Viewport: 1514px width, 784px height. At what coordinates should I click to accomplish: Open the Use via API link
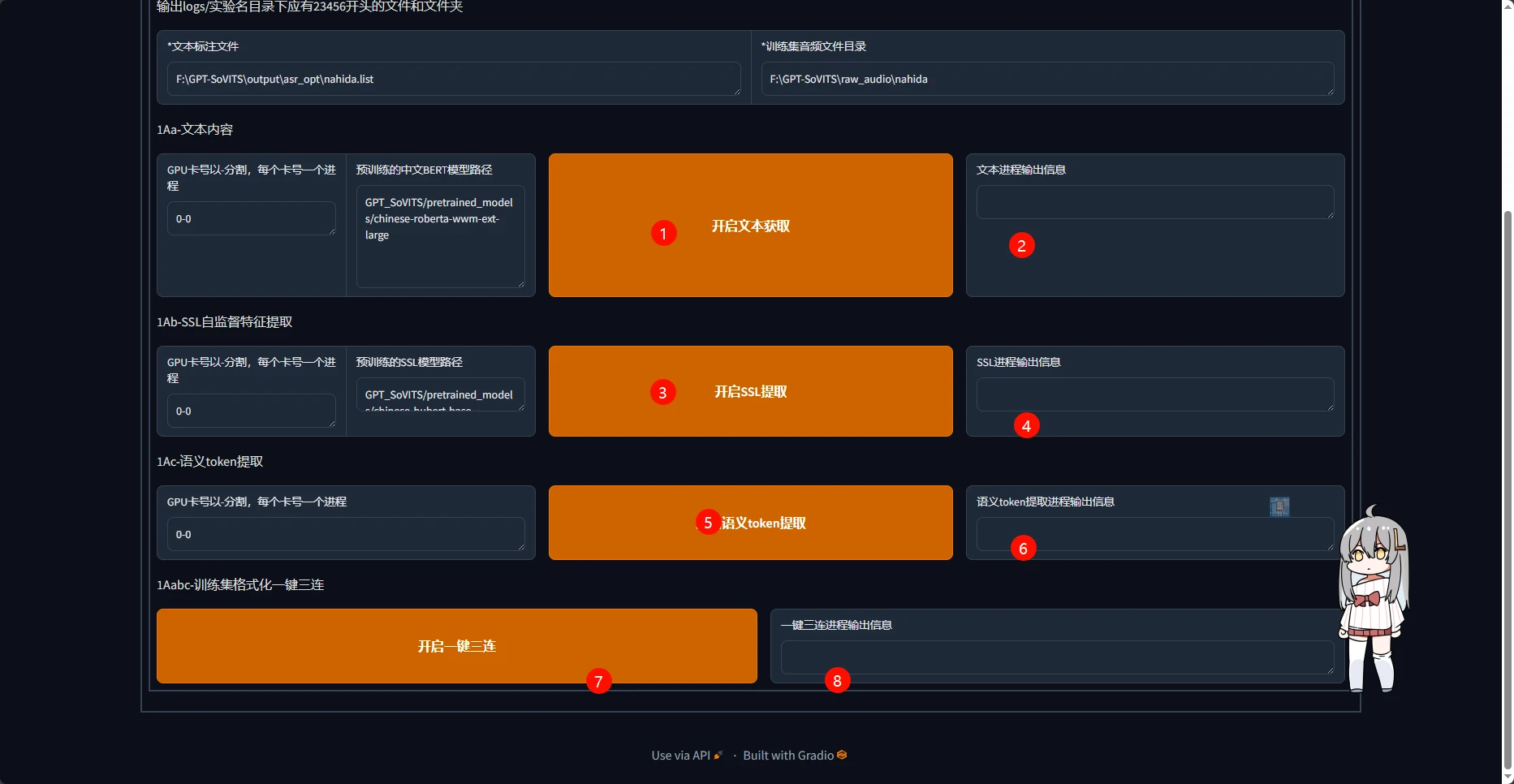tap(680, 756)
